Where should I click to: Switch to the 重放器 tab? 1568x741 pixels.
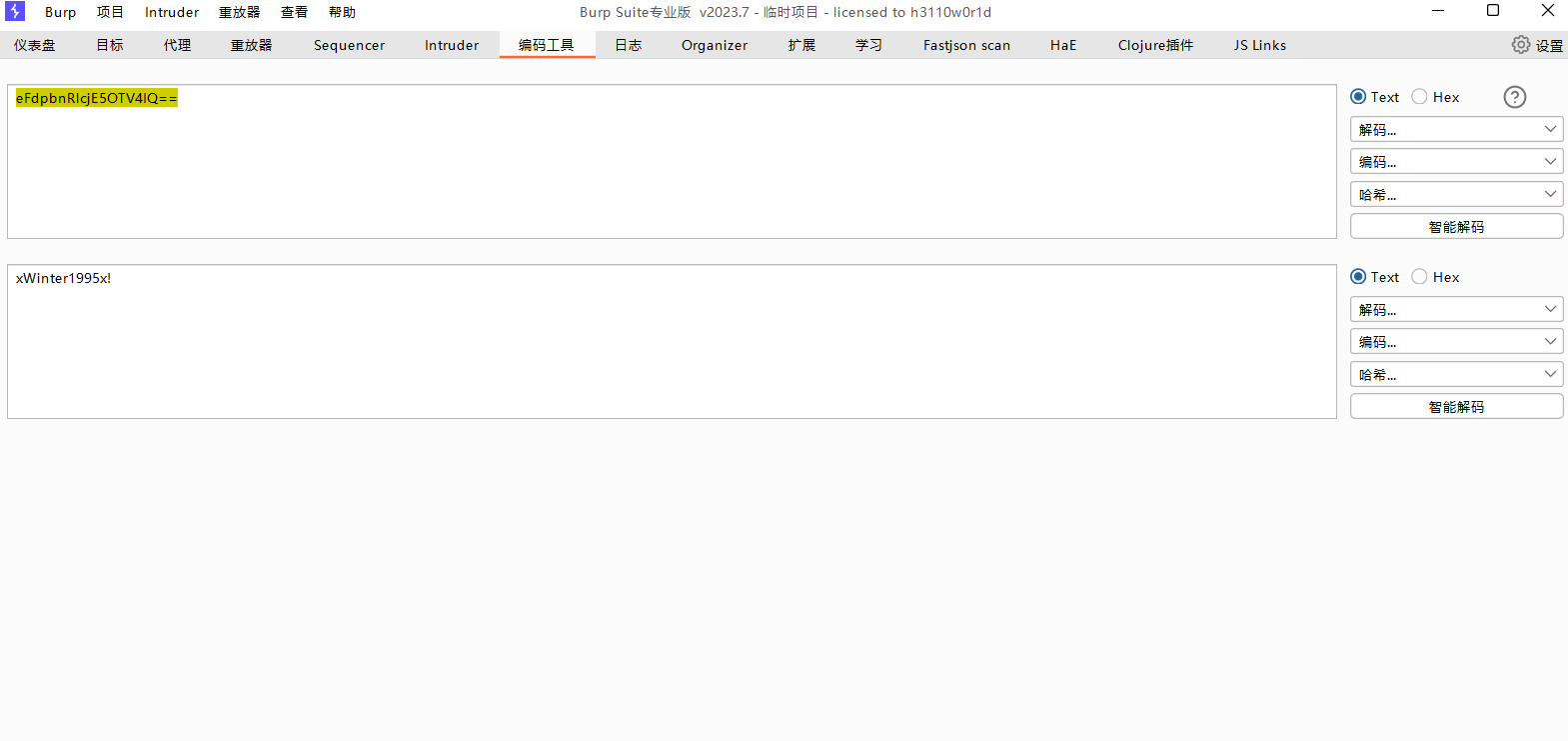pos(251,45)
